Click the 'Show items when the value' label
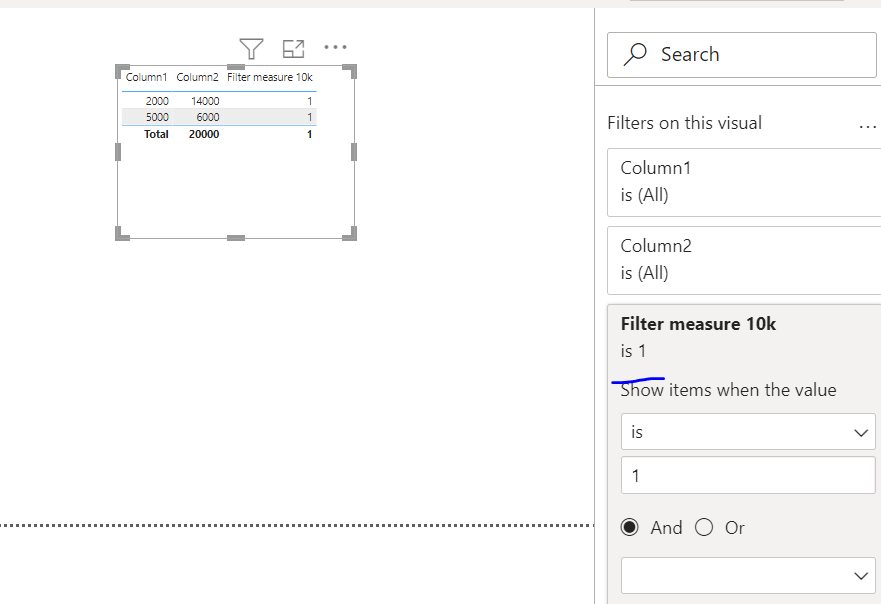This screenshot has height=604, width=881. click(728, 390)
